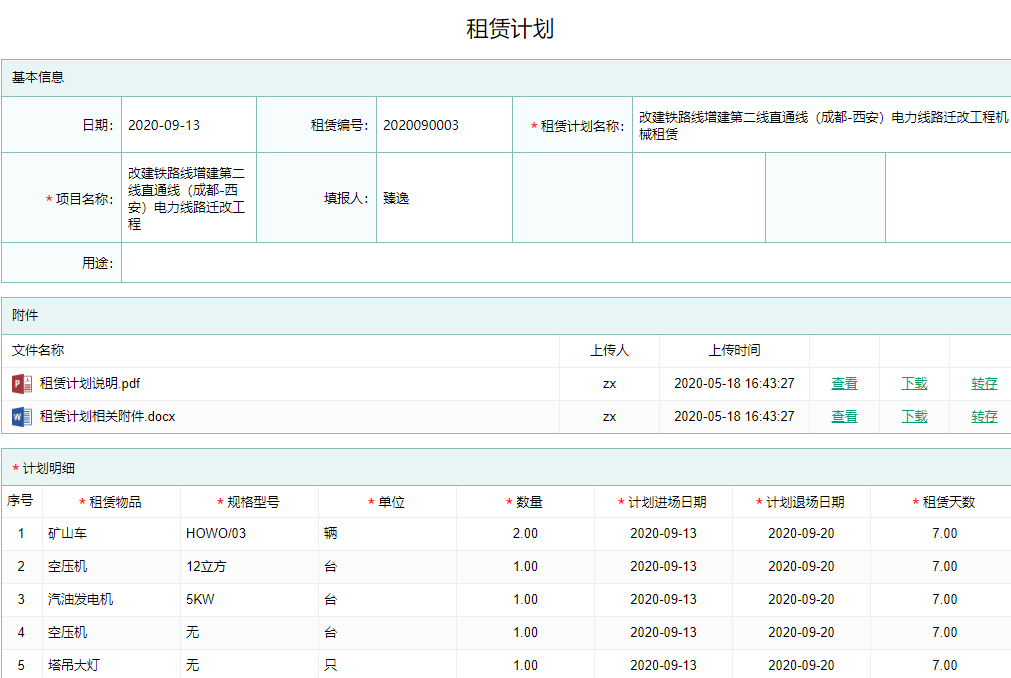Screen dimensions: 1011x678
Task: Click the HOWO/03 specification cell
Action: [x=250, y=534]
